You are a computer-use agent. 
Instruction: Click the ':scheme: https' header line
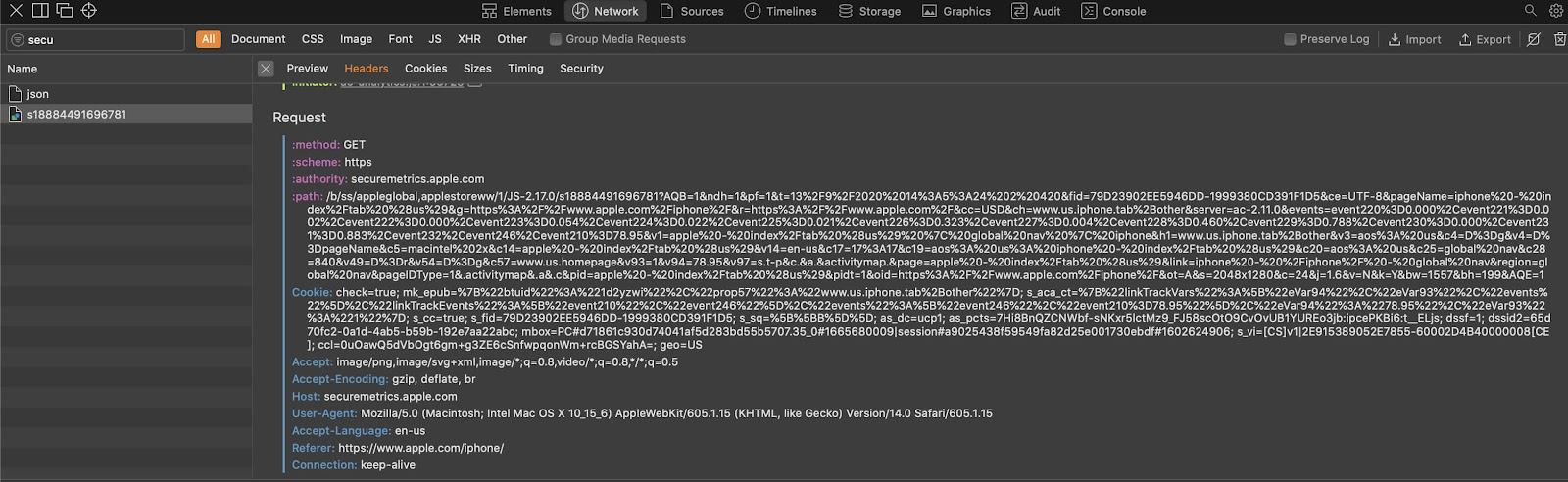pos(331,163)
